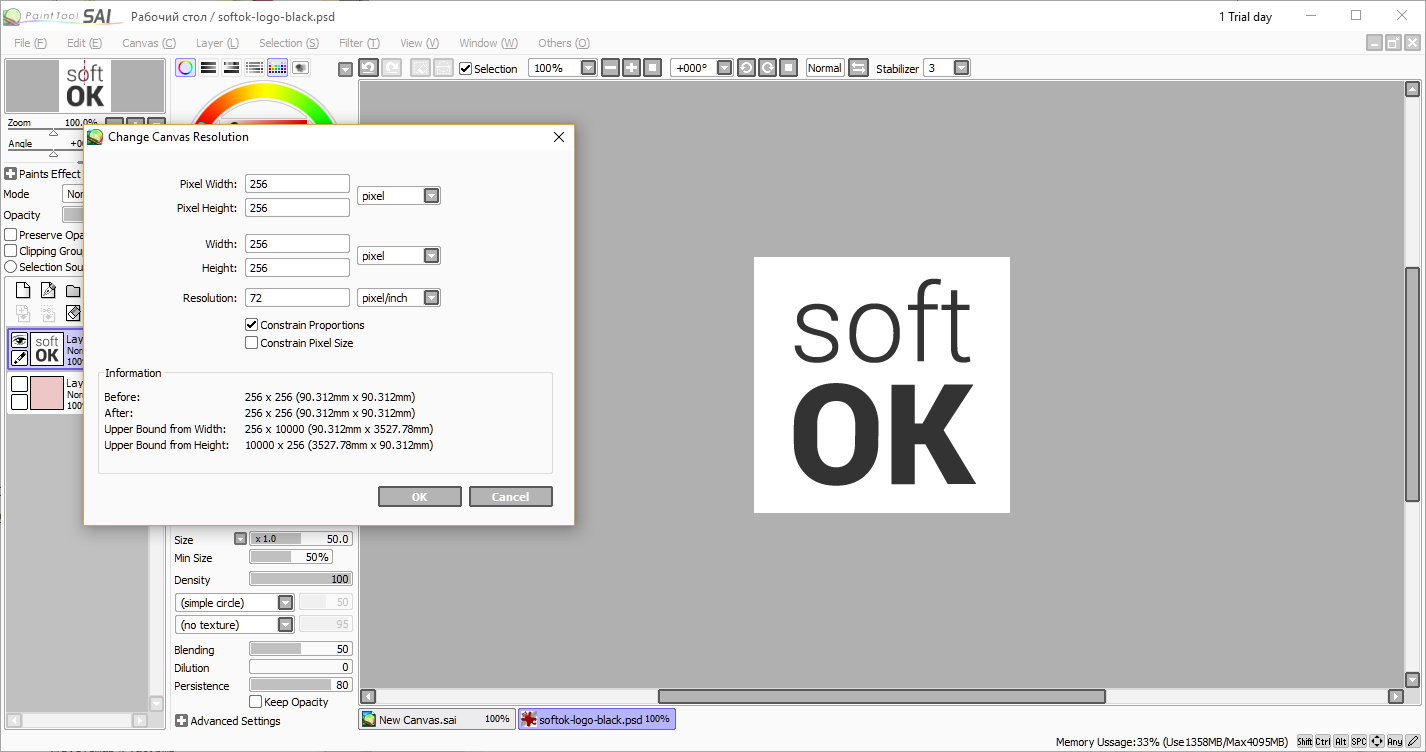Zoom in with the plus button

pyautogui.click(x=632, y=68)
